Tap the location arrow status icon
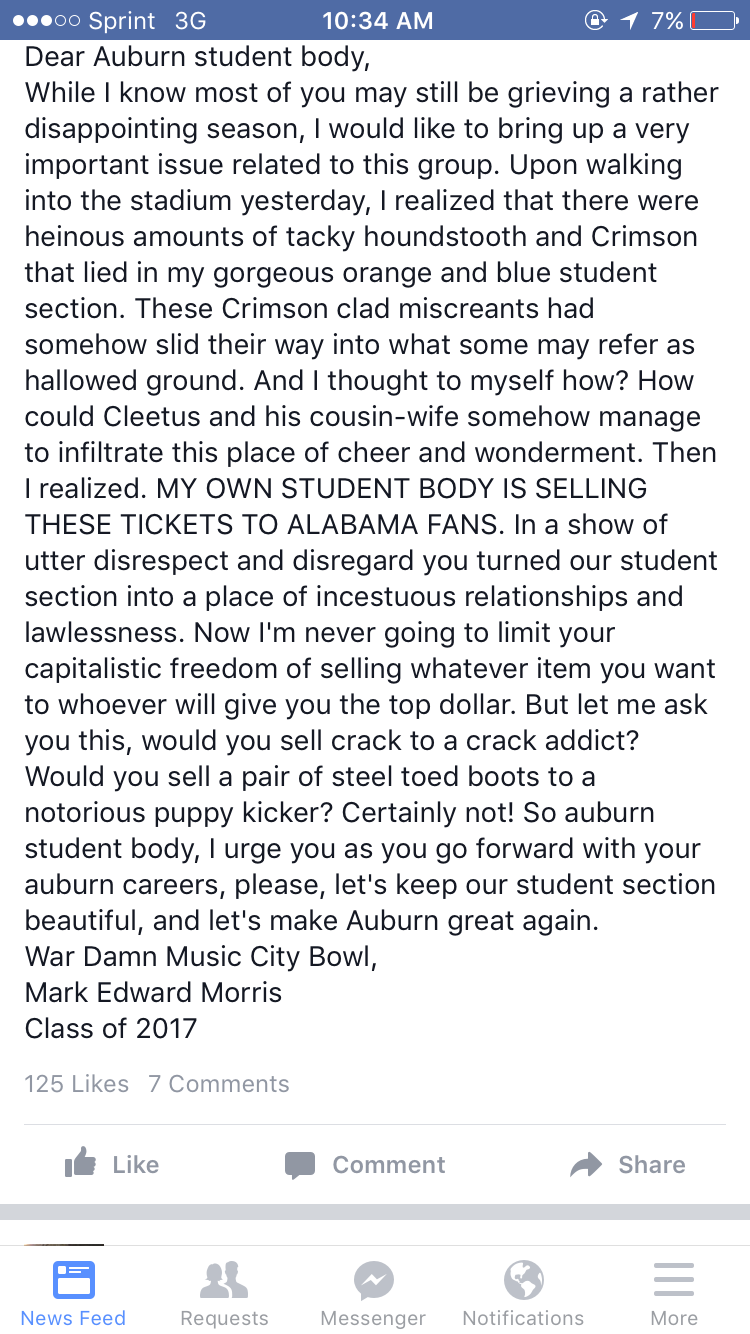750x1334 pixels. [x=631, y=20]
